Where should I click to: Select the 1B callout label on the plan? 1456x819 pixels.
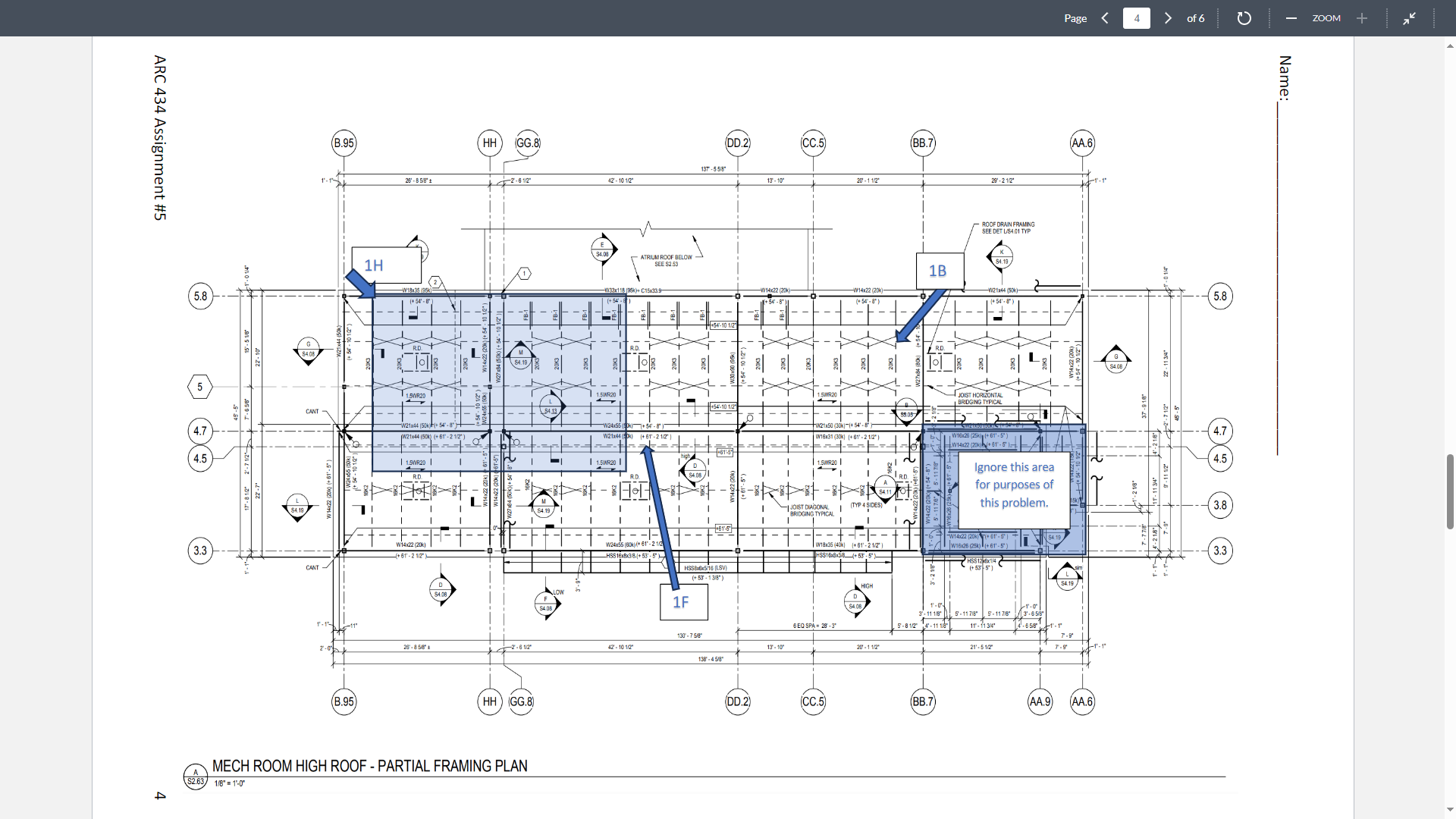(x=939, y=270)
